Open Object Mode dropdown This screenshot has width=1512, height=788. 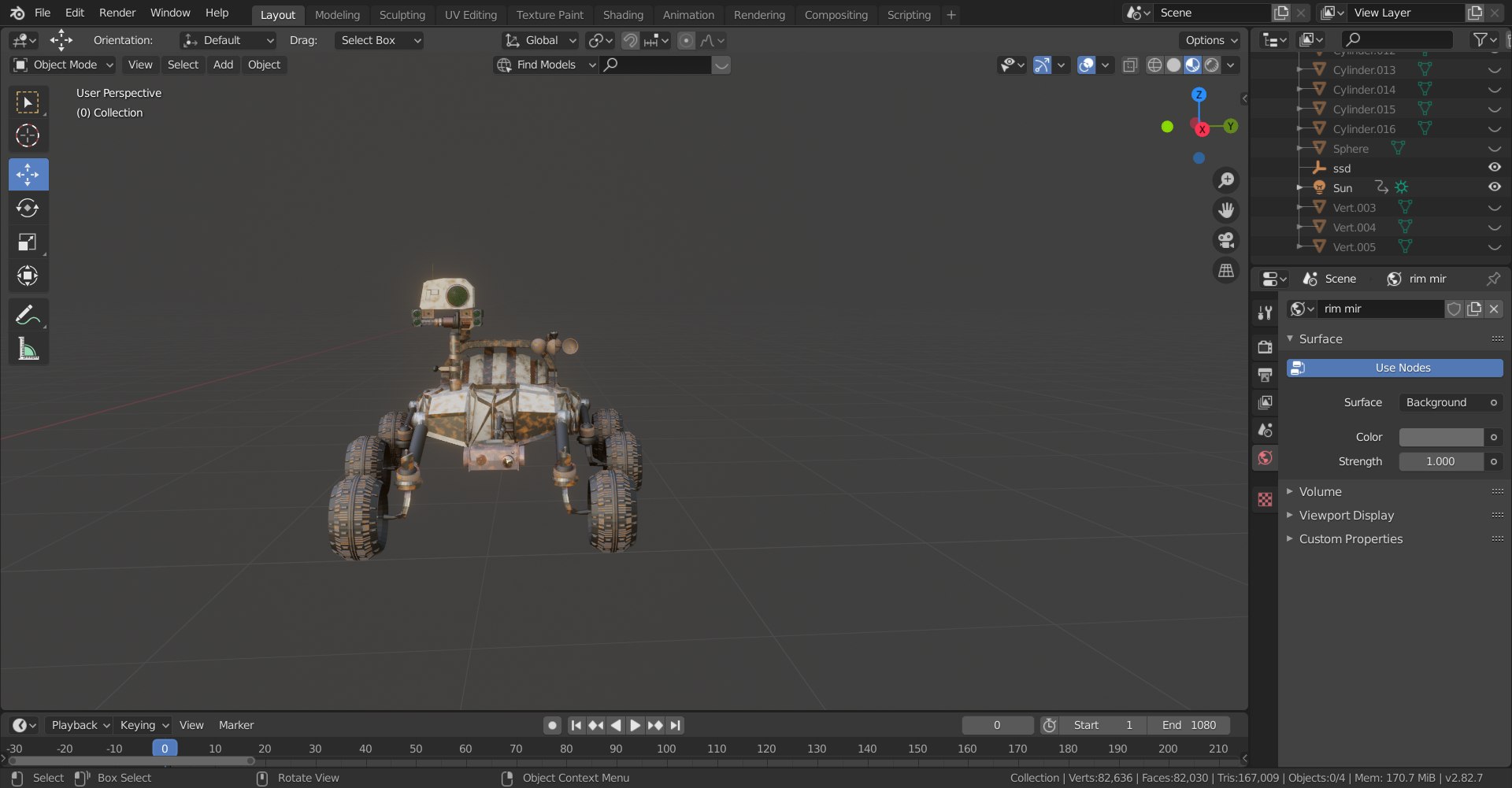click(64, 65)
